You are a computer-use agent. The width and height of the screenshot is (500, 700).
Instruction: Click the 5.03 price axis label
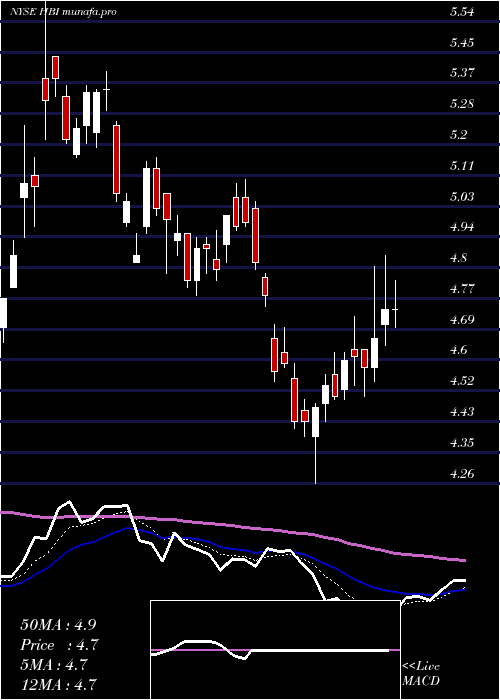[462, 197]
